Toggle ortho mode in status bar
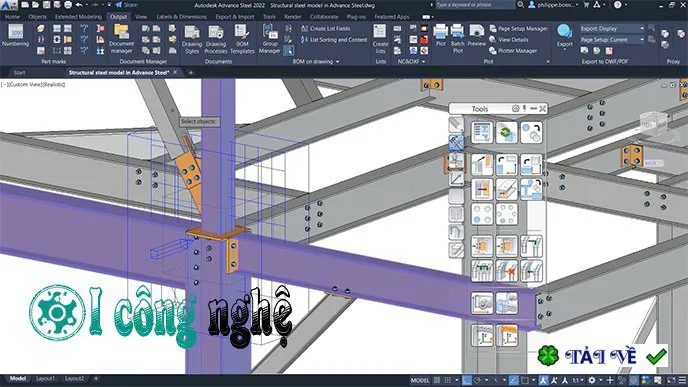 point(467,380)
